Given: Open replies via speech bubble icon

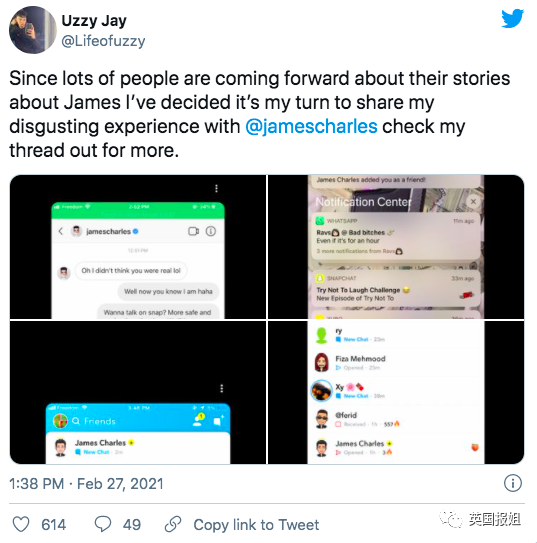Looking at the screenshot, I should tap(103, 524).
